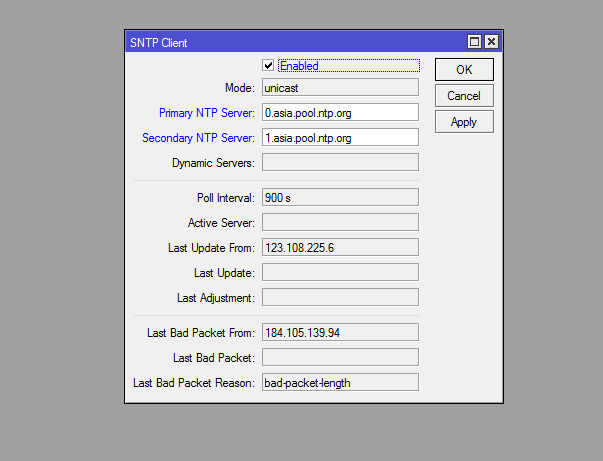Close the SNTP Client window

pyautogui.click(x=491, y=42)
